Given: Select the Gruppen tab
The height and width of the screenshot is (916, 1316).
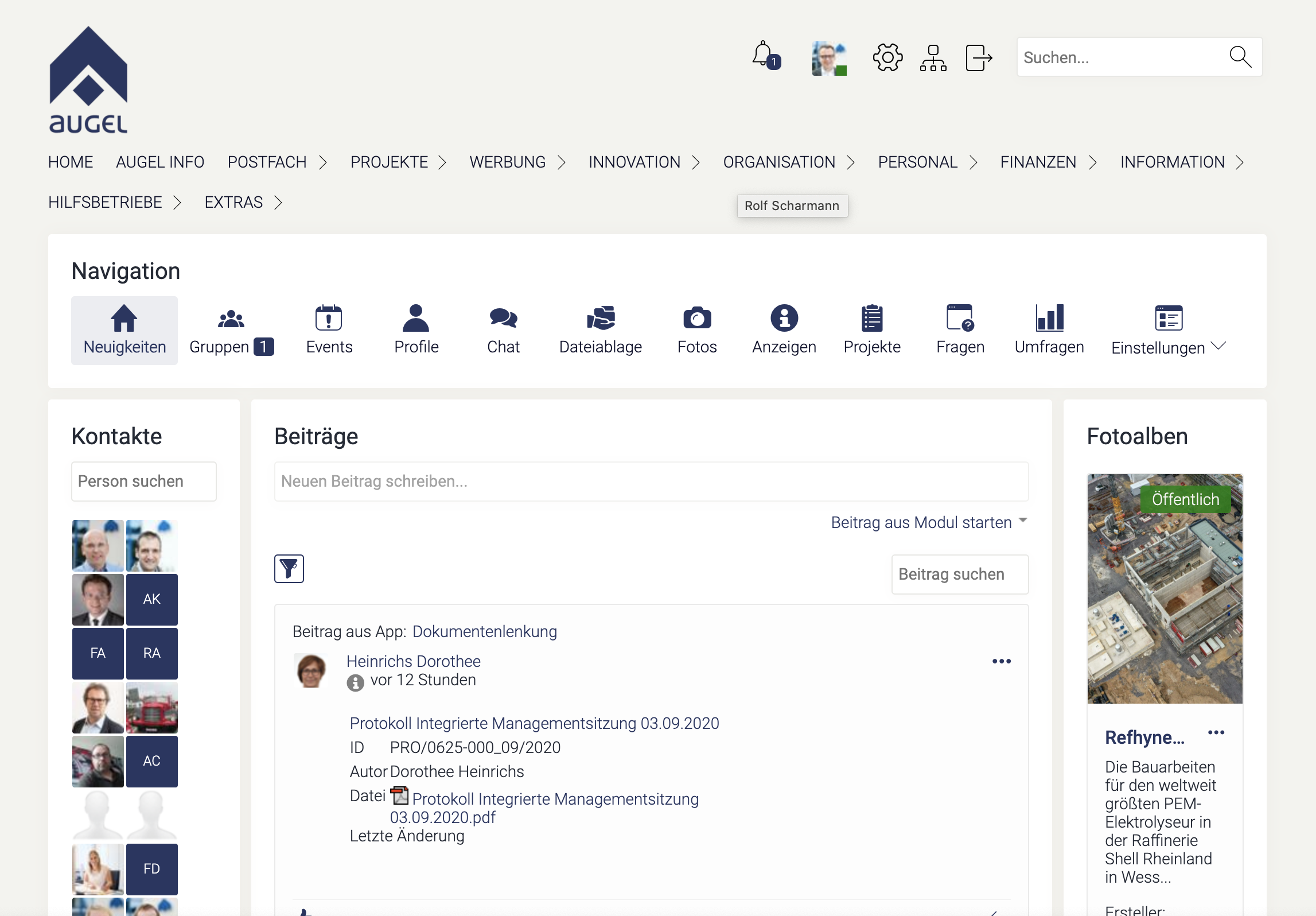Looking at the screenshot, I should click(231, 330).
